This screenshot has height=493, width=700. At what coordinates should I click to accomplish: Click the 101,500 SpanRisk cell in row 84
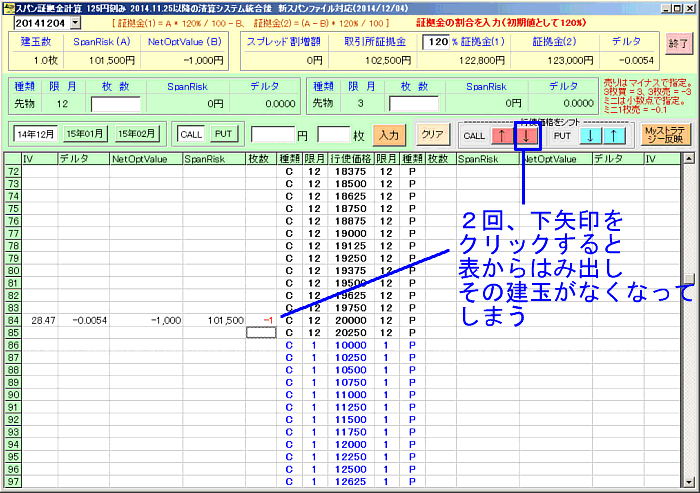coord(214,320)
